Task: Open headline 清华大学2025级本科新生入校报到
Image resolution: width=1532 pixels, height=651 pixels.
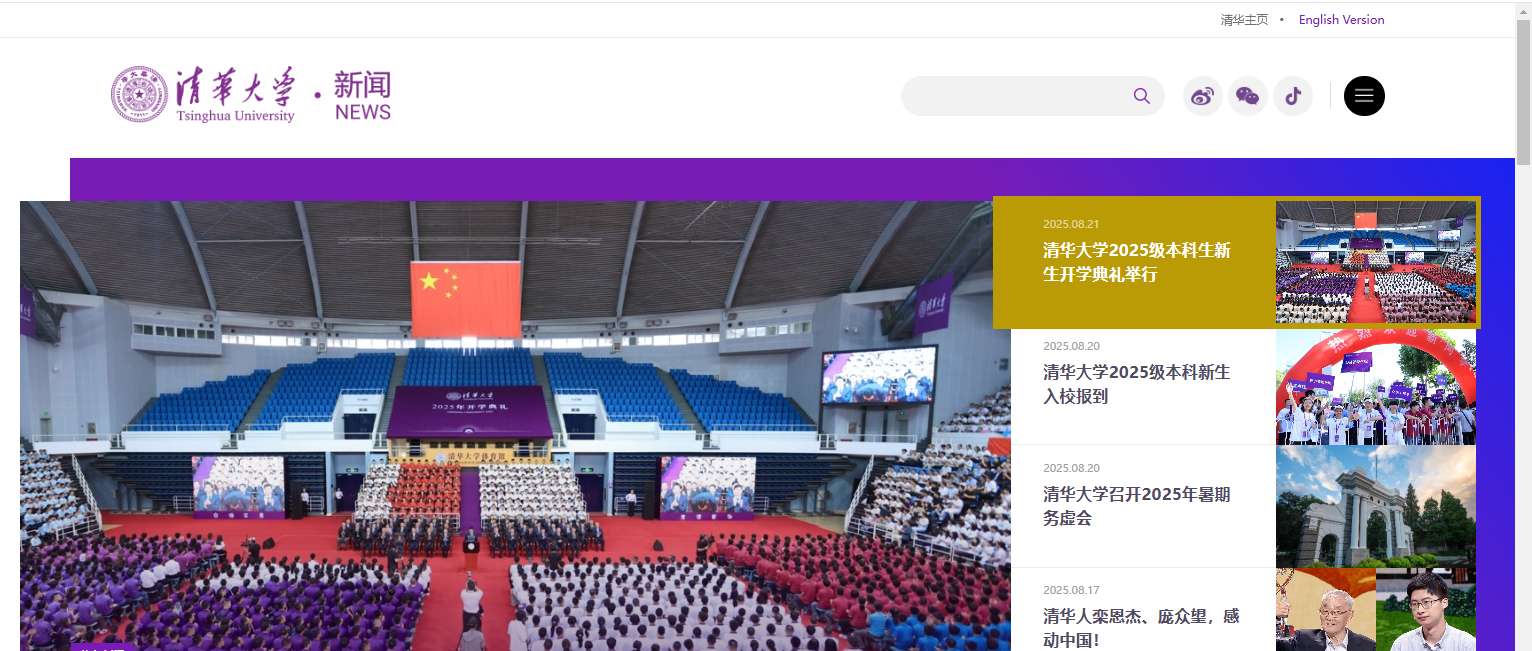Action: pyautogui.click(x=1136, y=384)
